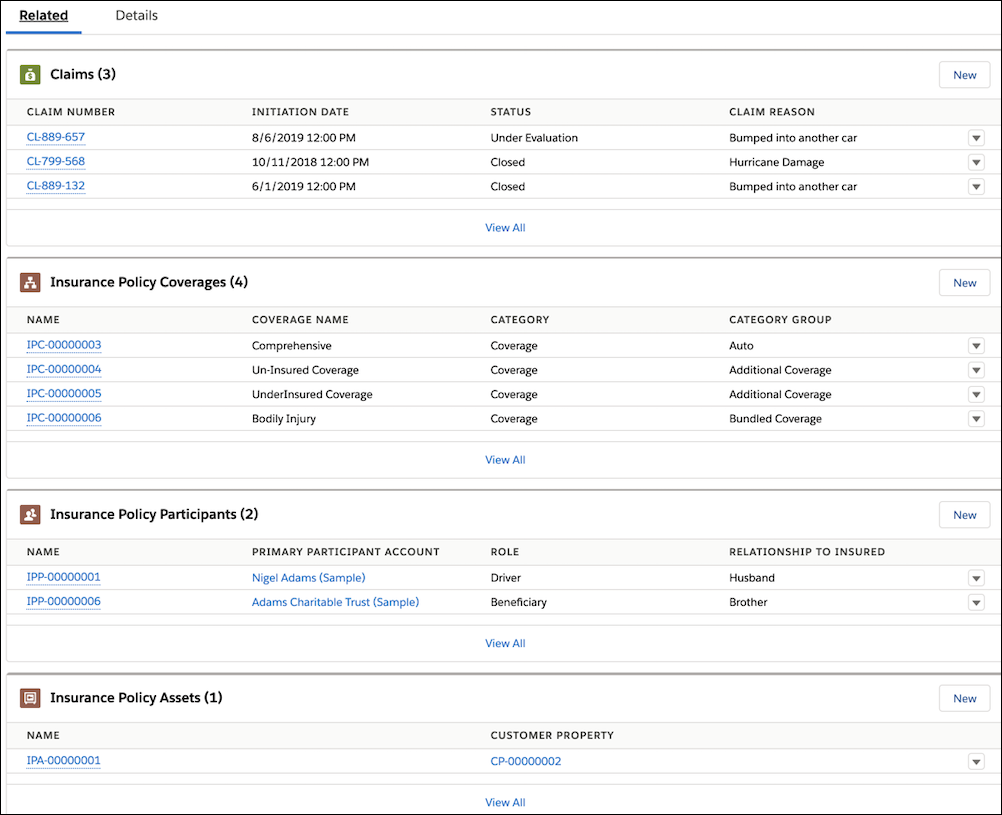Click the Insurance Policy Coverages icon

[30, 283]
